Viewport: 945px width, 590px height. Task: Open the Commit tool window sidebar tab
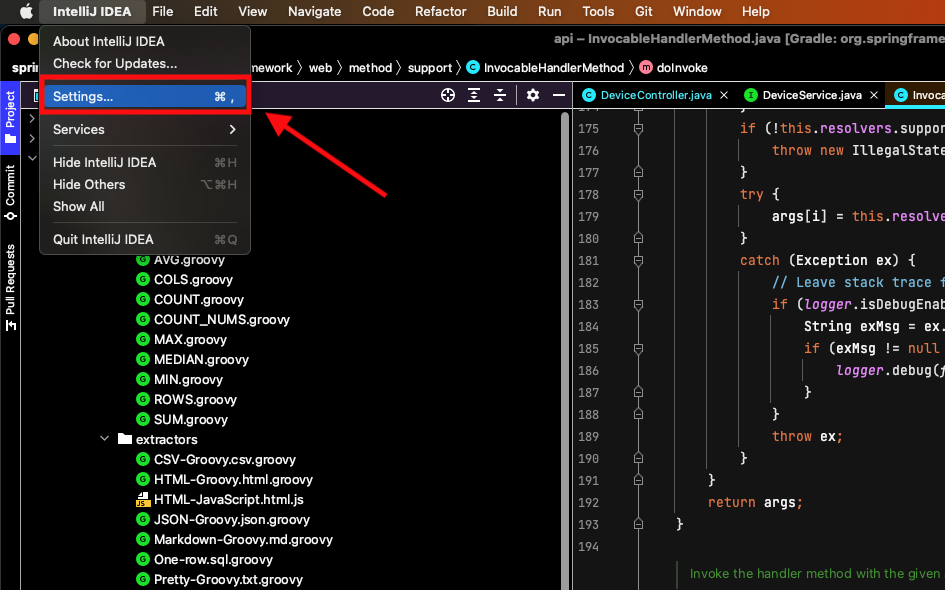tap(10, 193)
